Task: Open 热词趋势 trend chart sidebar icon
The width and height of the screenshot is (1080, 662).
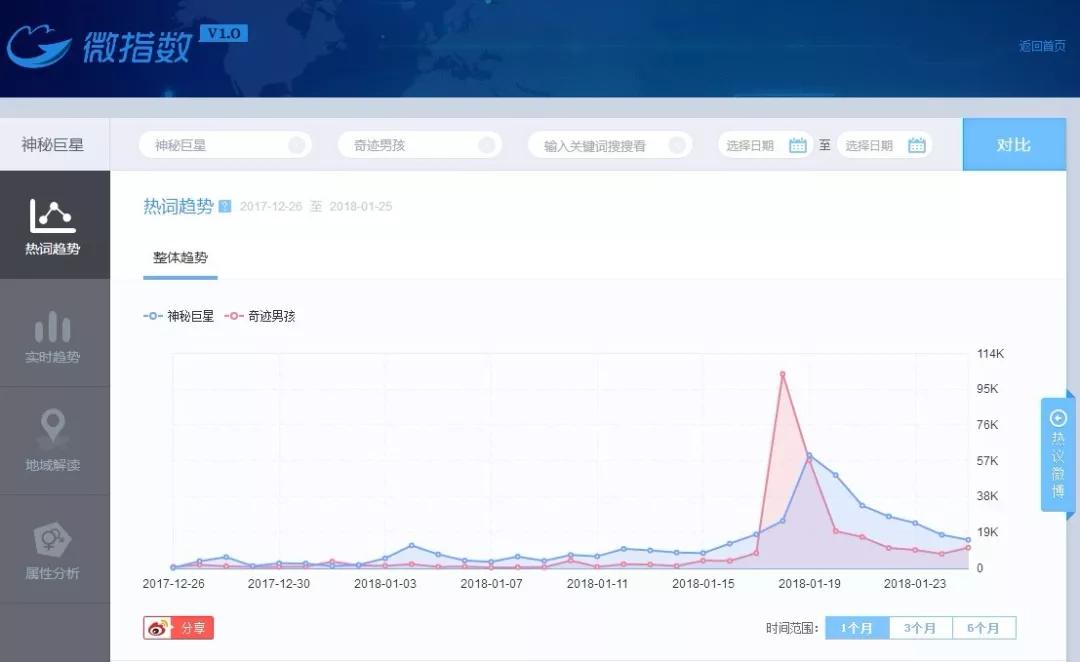Action: 53,215
